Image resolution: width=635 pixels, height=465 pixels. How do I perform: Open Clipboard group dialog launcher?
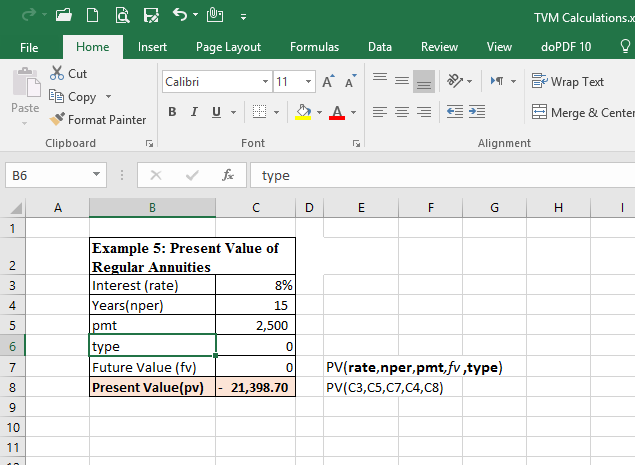coord(149,143)
